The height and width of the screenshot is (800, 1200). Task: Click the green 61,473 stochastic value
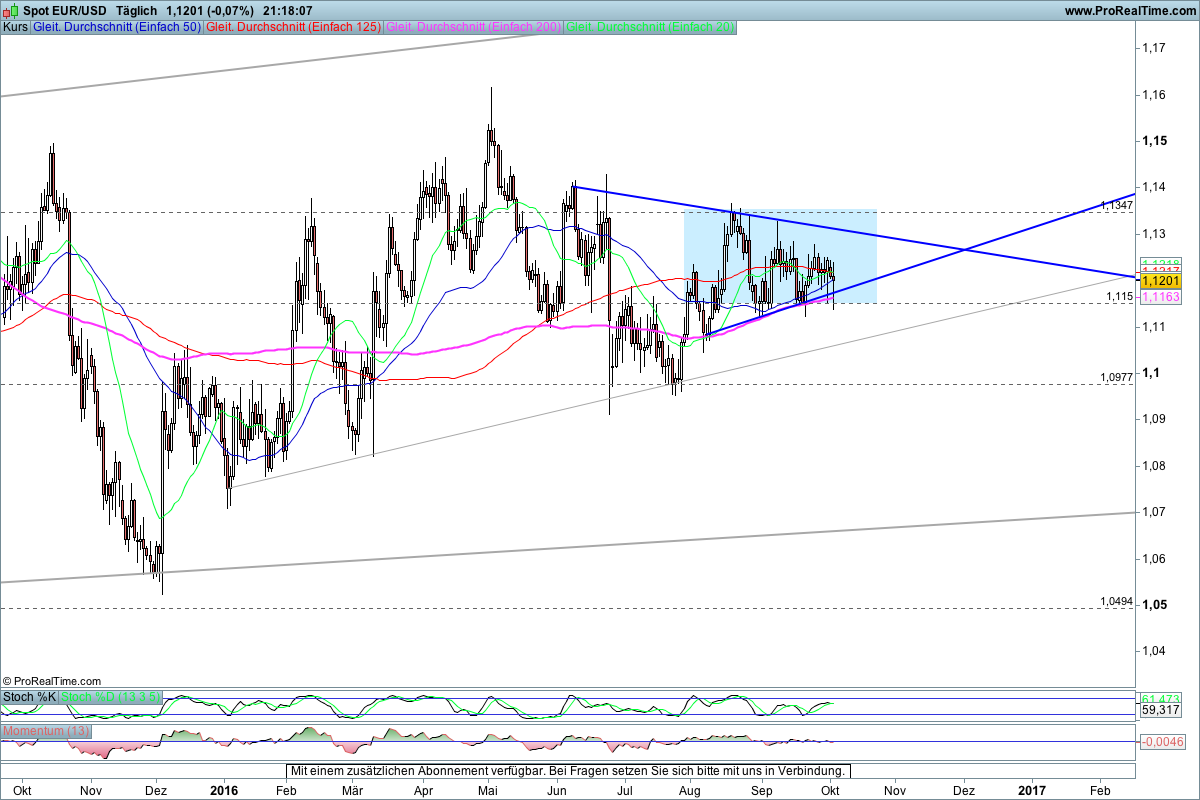pos(1161,697)
